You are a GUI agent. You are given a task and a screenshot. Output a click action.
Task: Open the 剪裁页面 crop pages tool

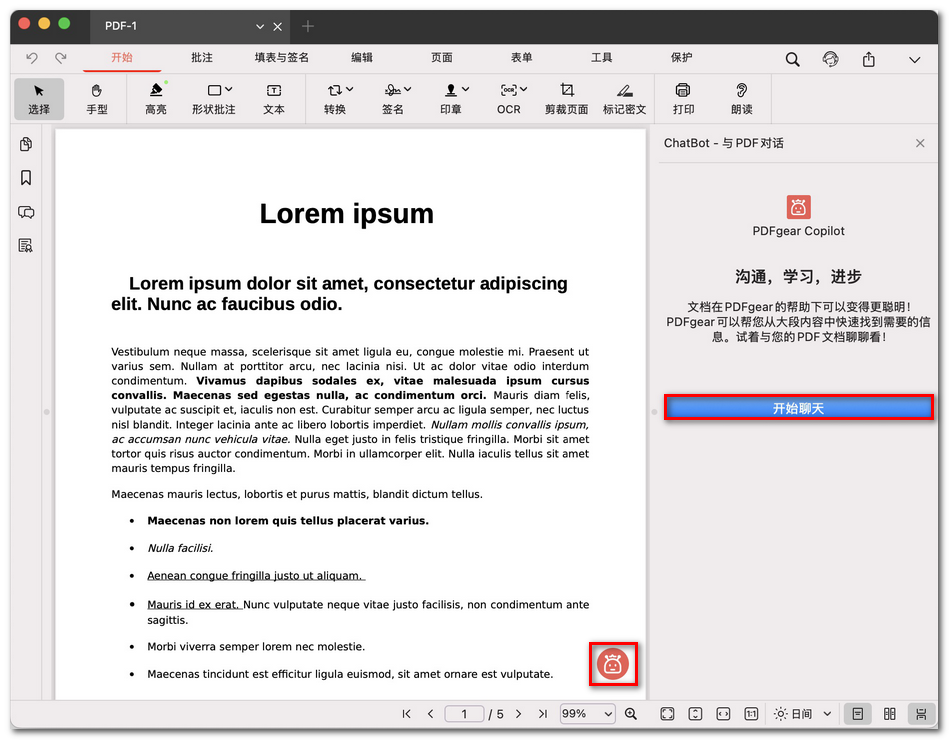(x=565, y=98)
